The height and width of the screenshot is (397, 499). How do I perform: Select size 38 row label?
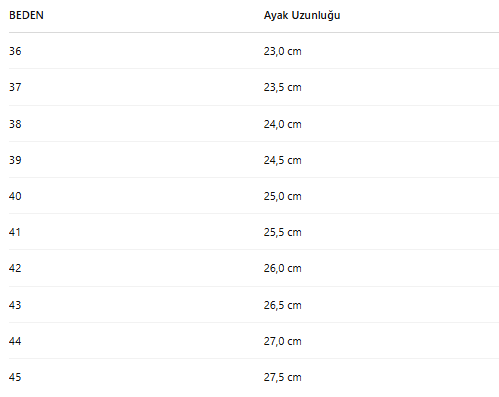[x=15, y=124]
